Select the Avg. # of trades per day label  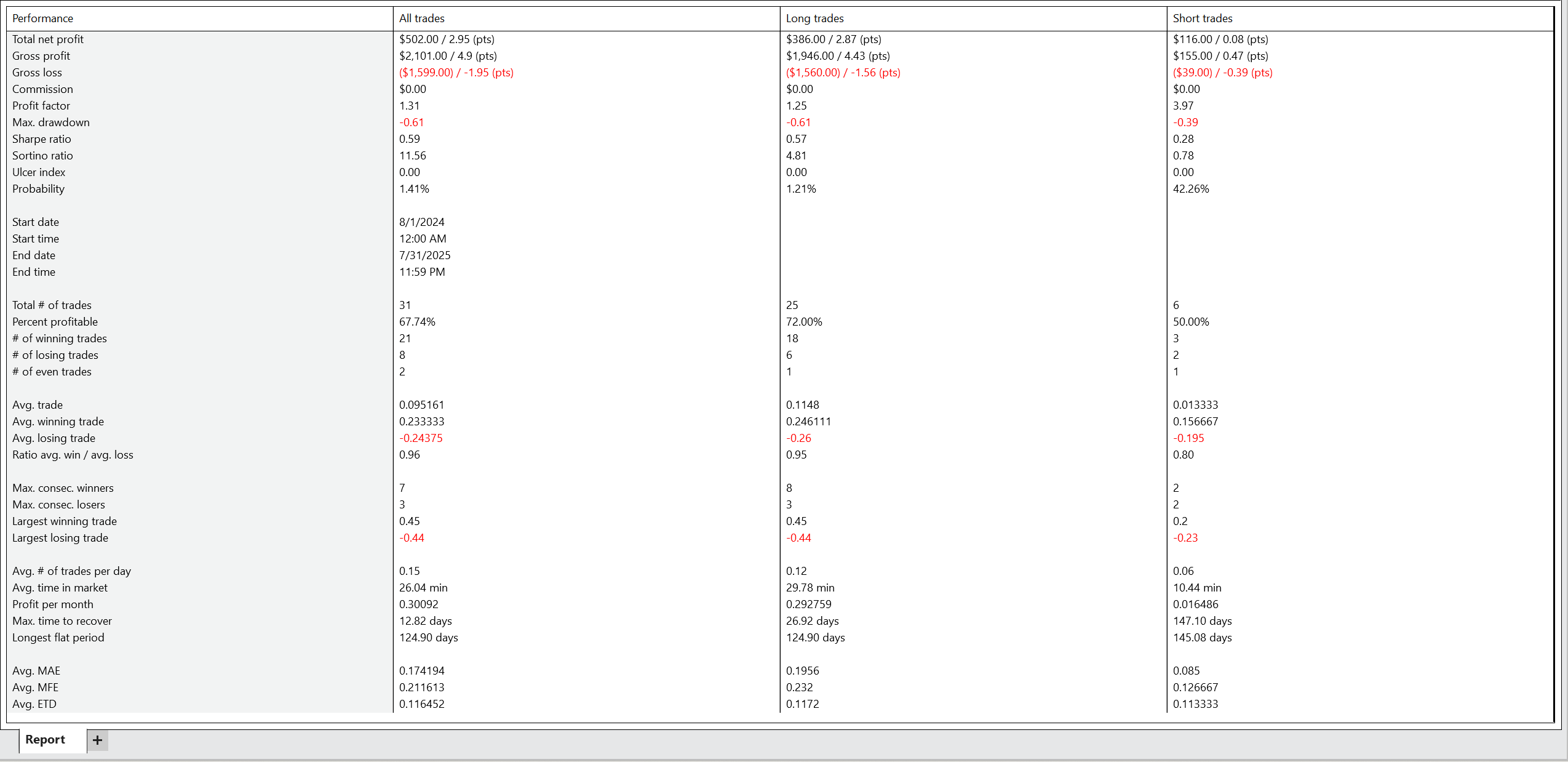coord(71,571)
